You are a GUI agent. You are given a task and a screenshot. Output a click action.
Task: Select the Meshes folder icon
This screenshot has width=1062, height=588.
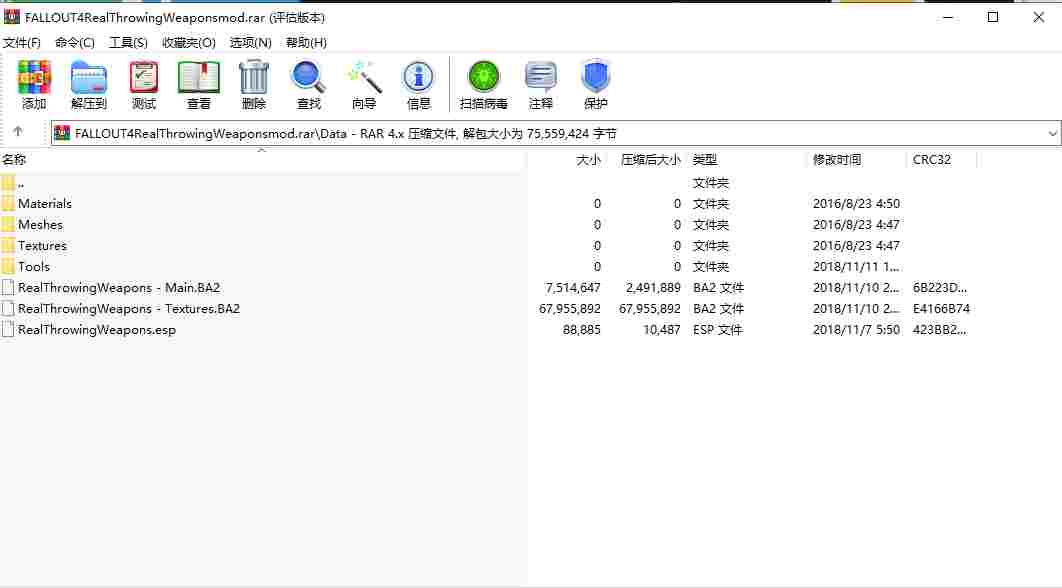tap(8, 224)
